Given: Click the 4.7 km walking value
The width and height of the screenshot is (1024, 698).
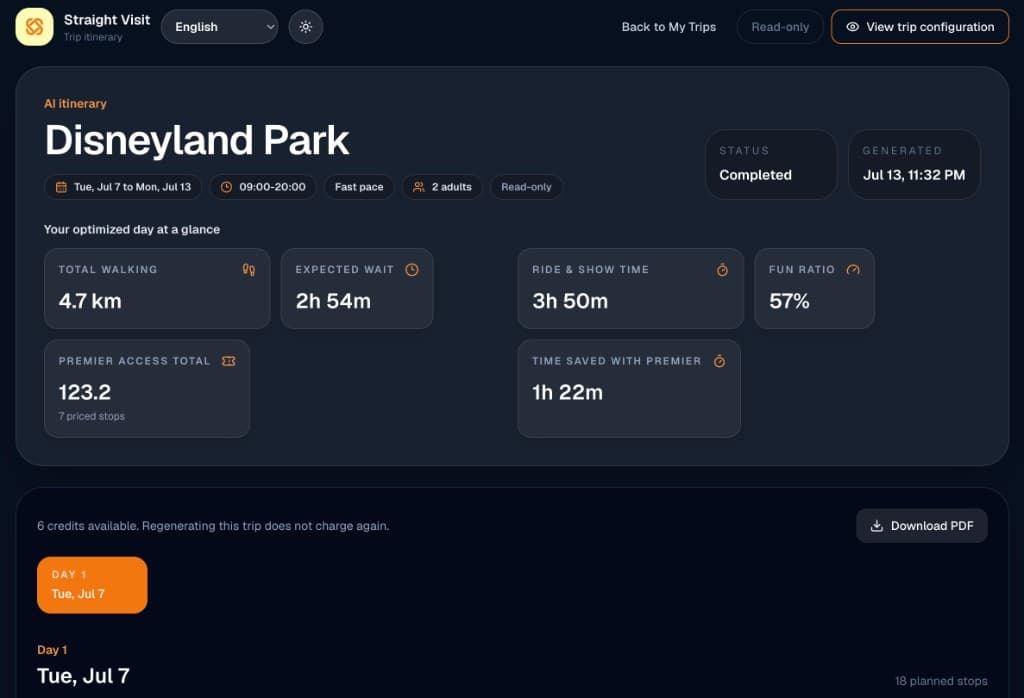Looking at the screenshot, I should point(90,301).
